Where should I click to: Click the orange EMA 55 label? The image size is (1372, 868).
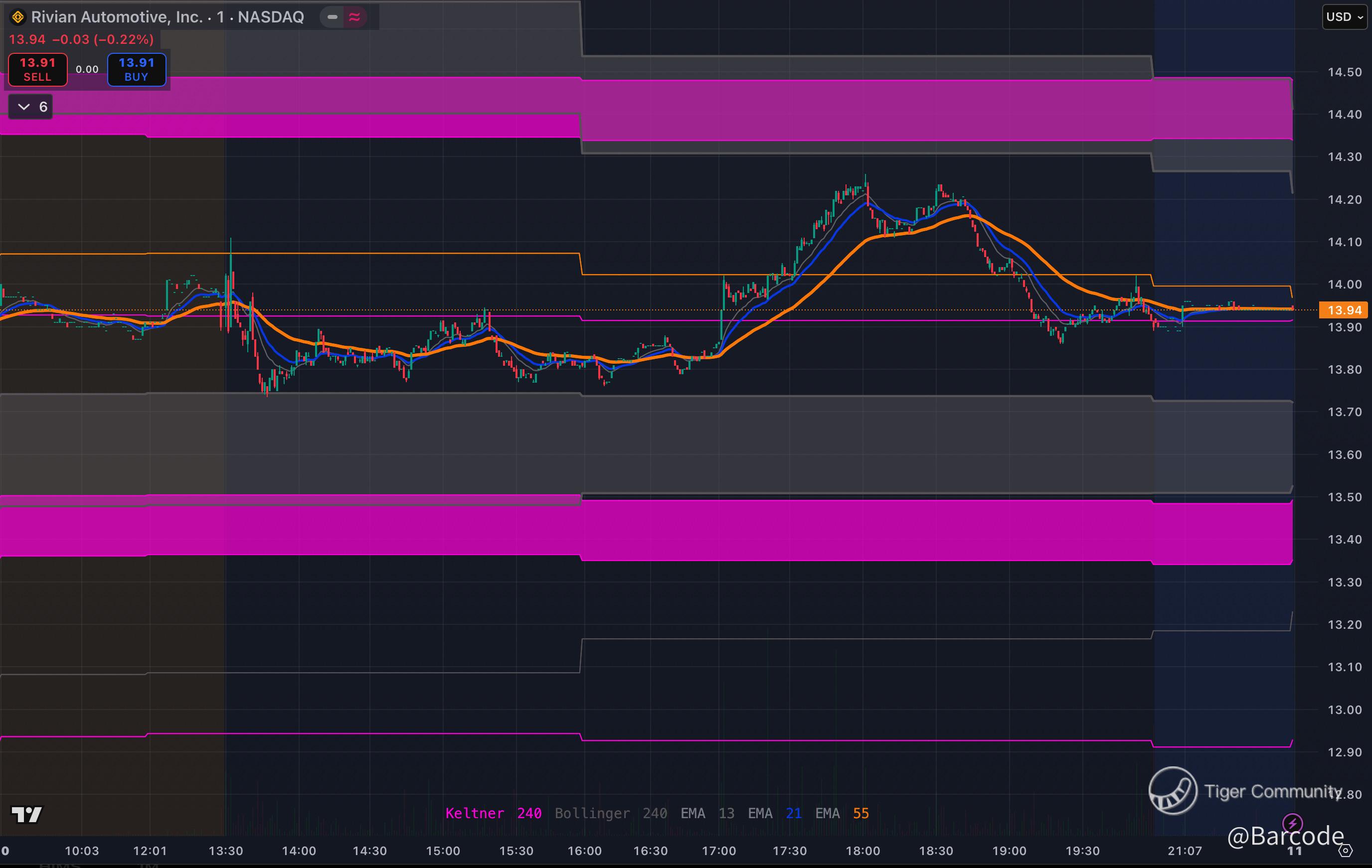[842, 813]
